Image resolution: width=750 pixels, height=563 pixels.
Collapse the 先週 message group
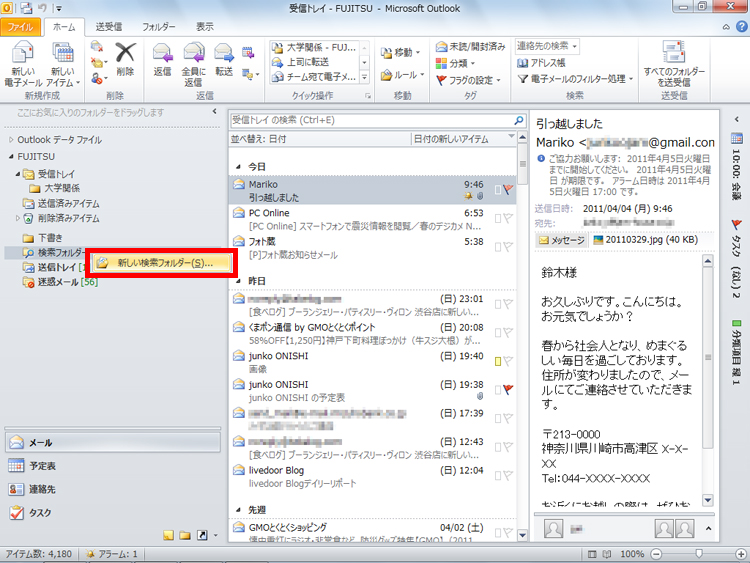pos(238,510)
